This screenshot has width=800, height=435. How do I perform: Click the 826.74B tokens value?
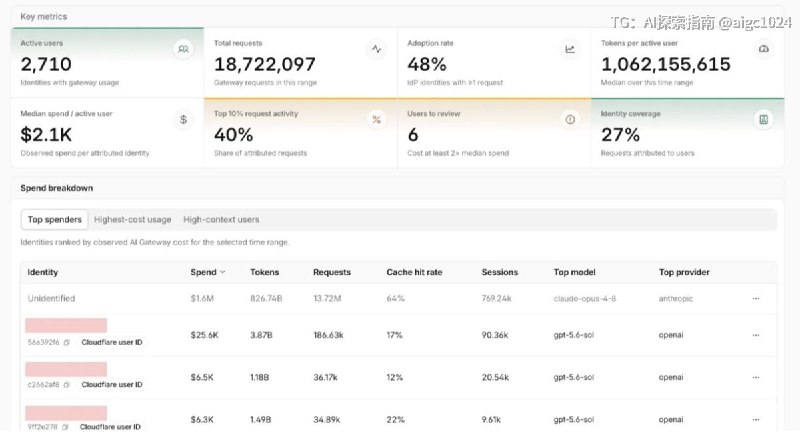[x=266, y=298]
